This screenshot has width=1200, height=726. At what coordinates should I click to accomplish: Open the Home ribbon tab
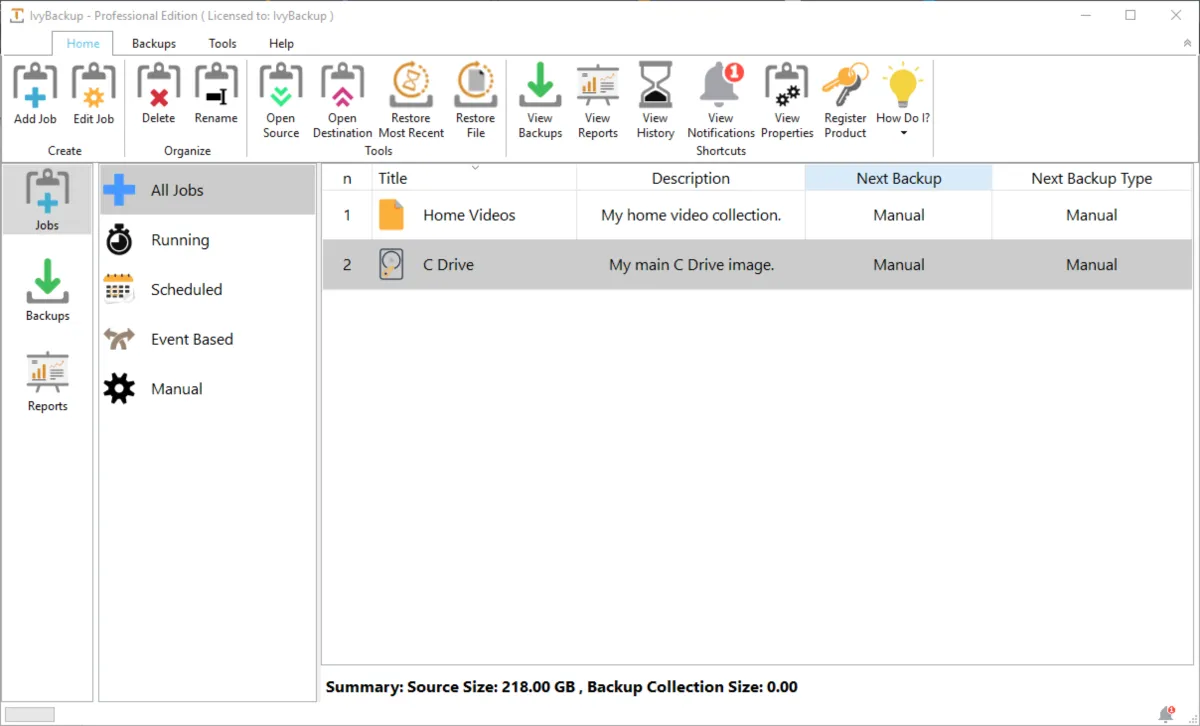point(83,43)
